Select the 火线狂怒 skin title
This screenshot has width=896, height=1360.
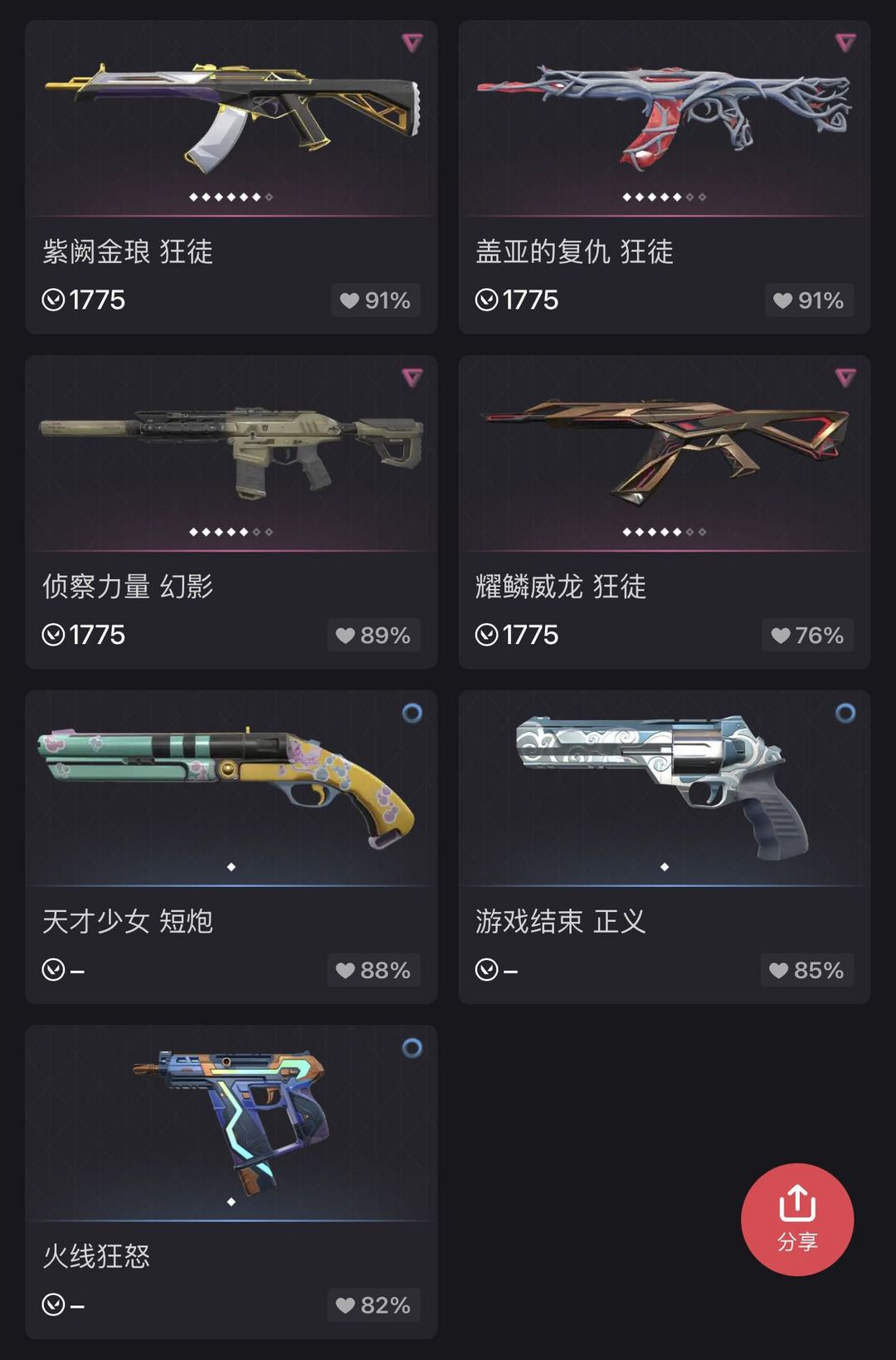tap(96, 1256)
